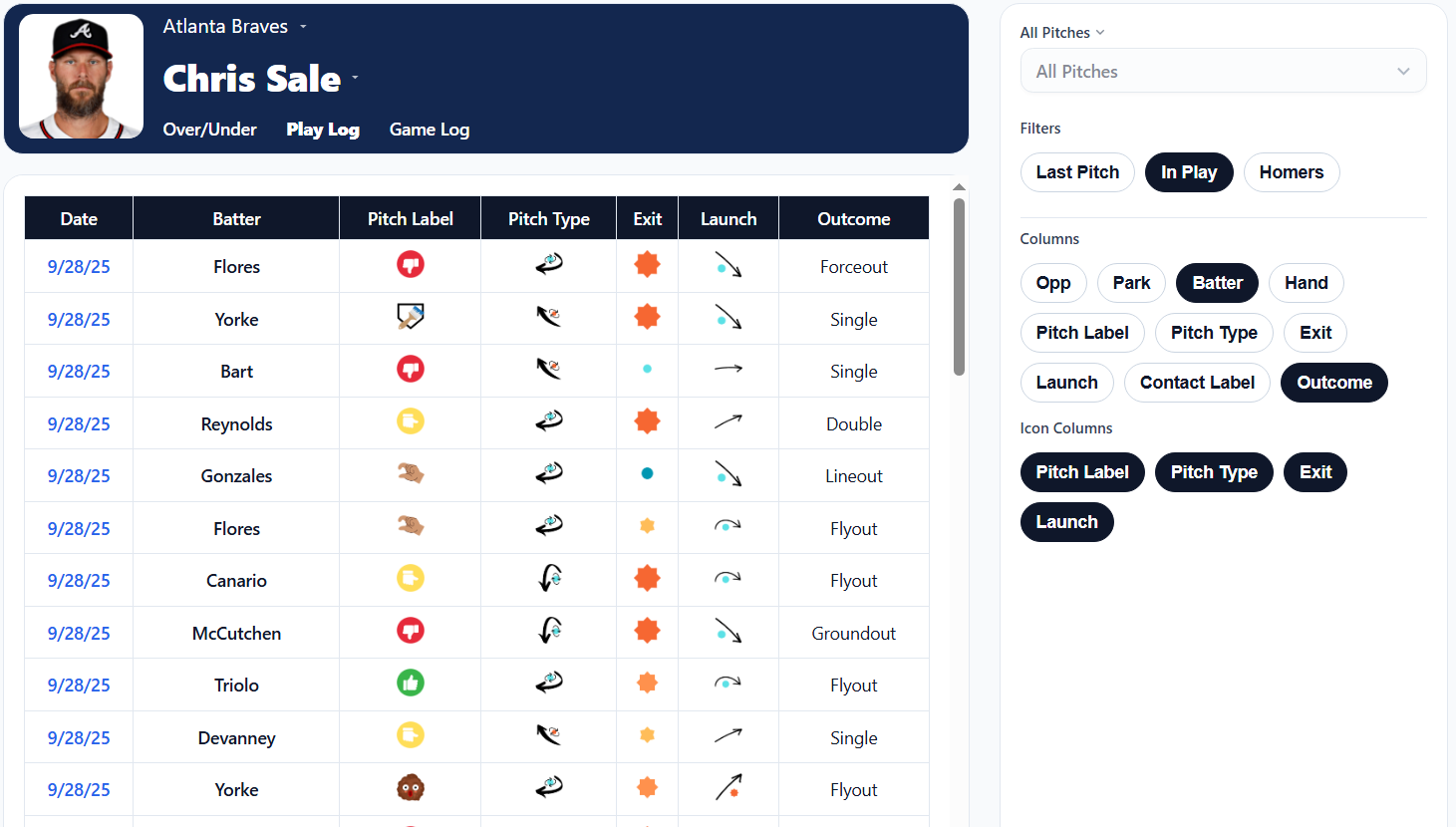
Task: Click Chris Sale's player headshot photo
Action: (x=82, y=77)
